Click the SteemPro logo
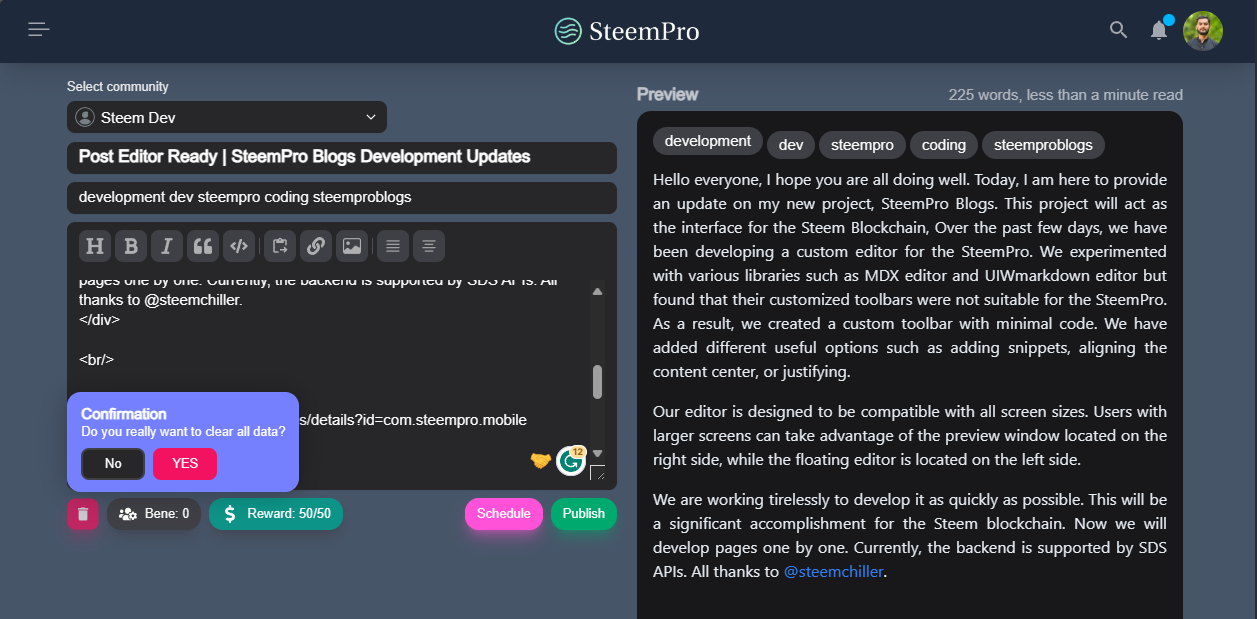Screen dimensions: 1257x619 click(627, 31)
